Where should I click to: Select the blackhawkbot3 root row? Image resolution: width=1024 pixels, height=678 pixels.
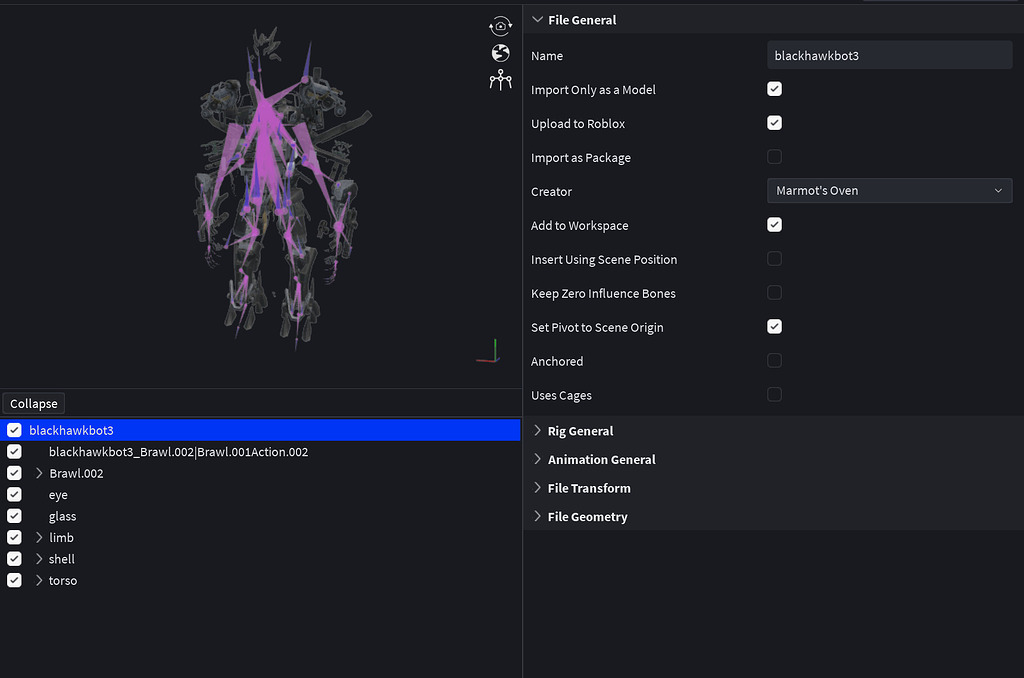[x=260, y=430]
